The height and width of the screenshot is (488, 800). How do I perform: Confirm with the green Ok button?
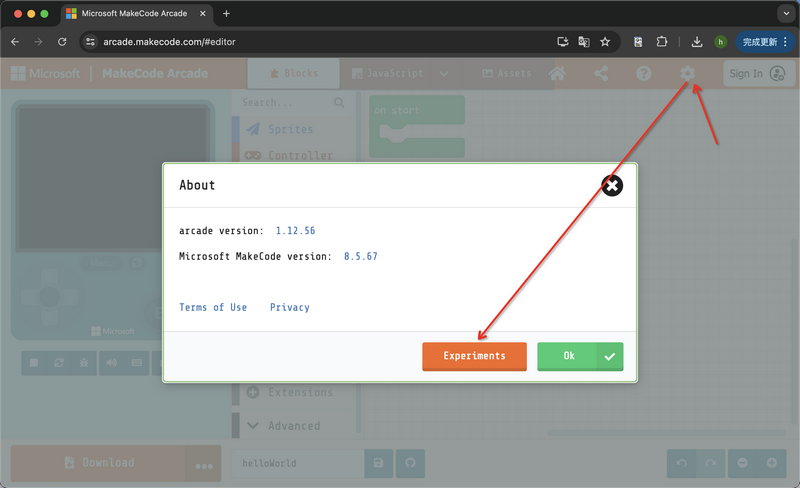click(580, 356)
